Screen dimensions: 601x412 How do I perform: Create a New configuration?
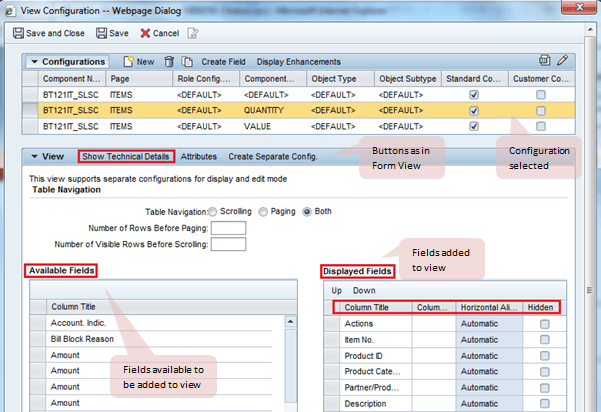click(138, 62)
